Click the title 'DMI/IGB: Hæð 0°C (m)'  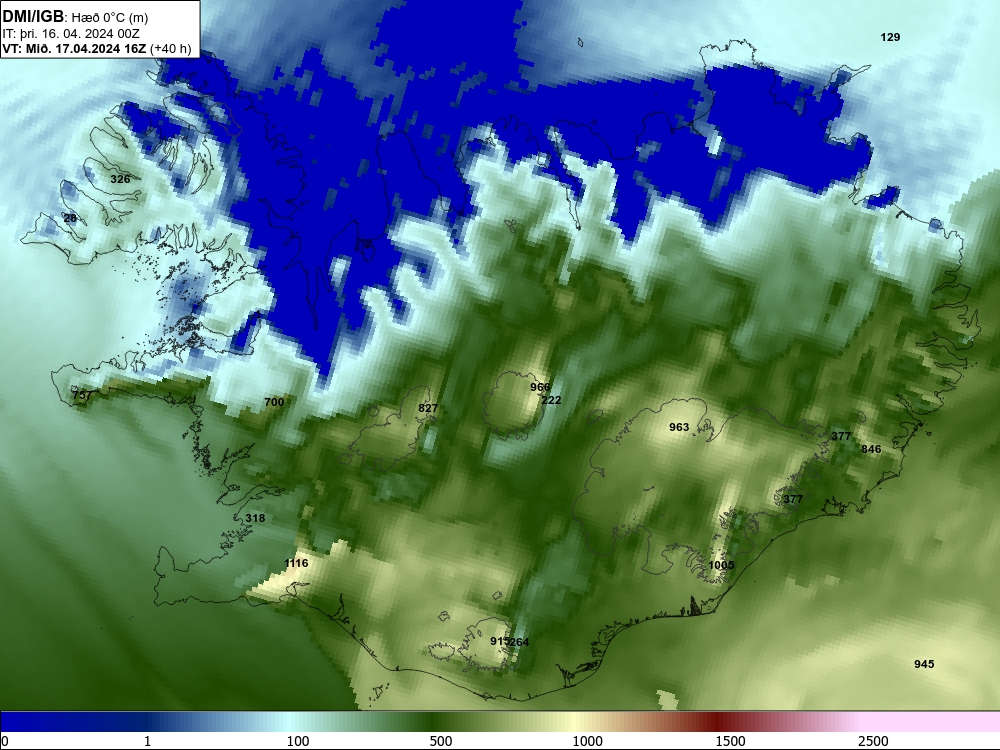coord(75,17)
